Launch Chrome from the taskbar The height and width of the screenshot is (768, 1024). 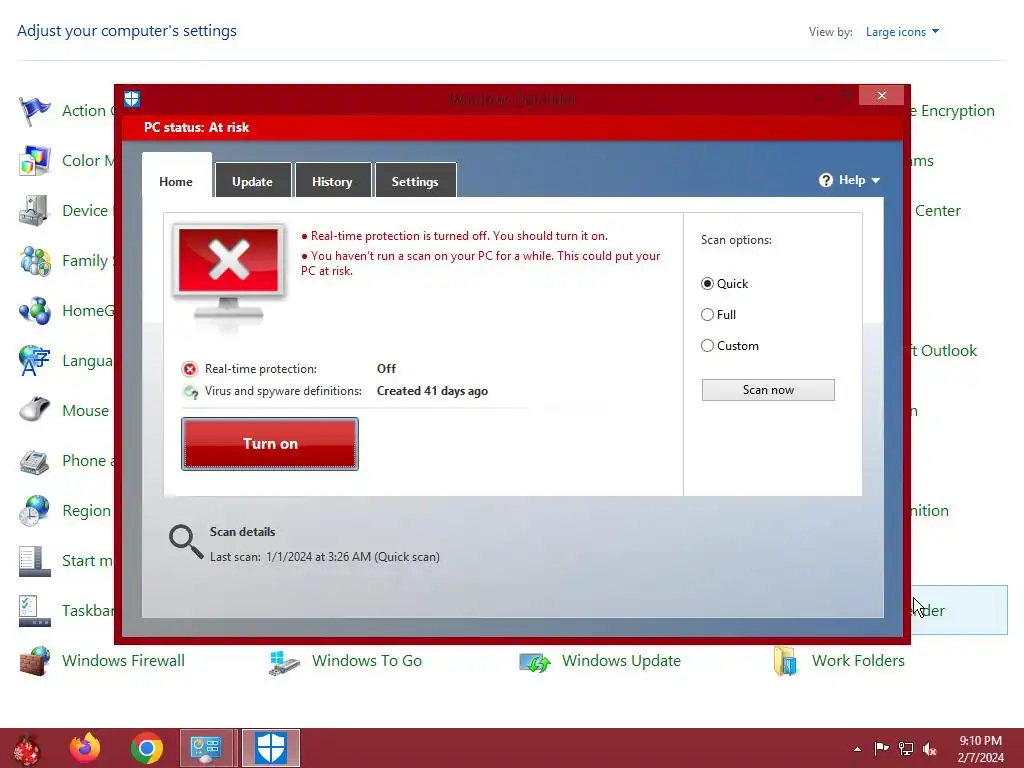point(146,748)
